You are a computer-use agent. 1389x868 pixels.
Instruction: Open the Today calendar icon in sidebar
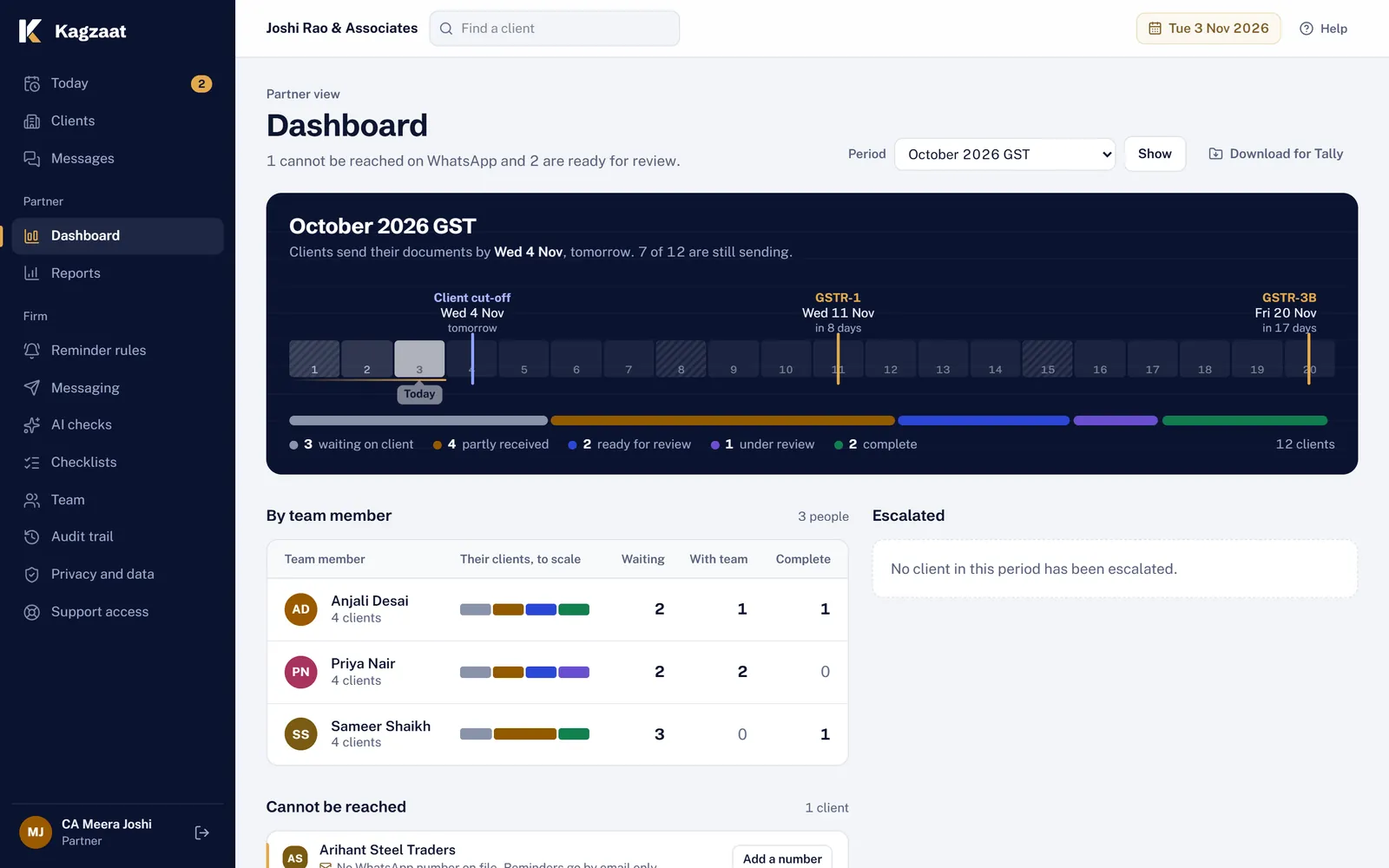click(32, 83)
